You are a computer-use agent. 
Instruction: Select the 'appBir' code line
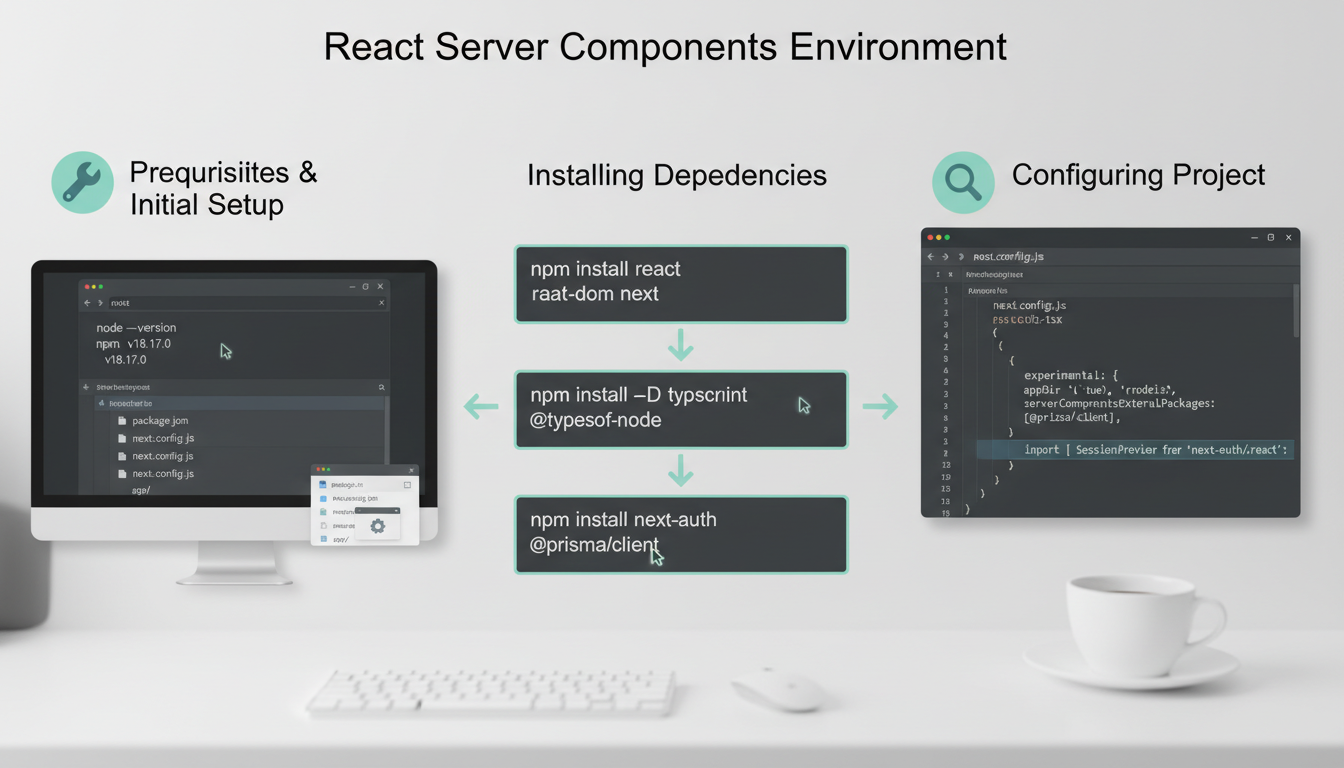pyautogui.click(x=1100, y=389)
